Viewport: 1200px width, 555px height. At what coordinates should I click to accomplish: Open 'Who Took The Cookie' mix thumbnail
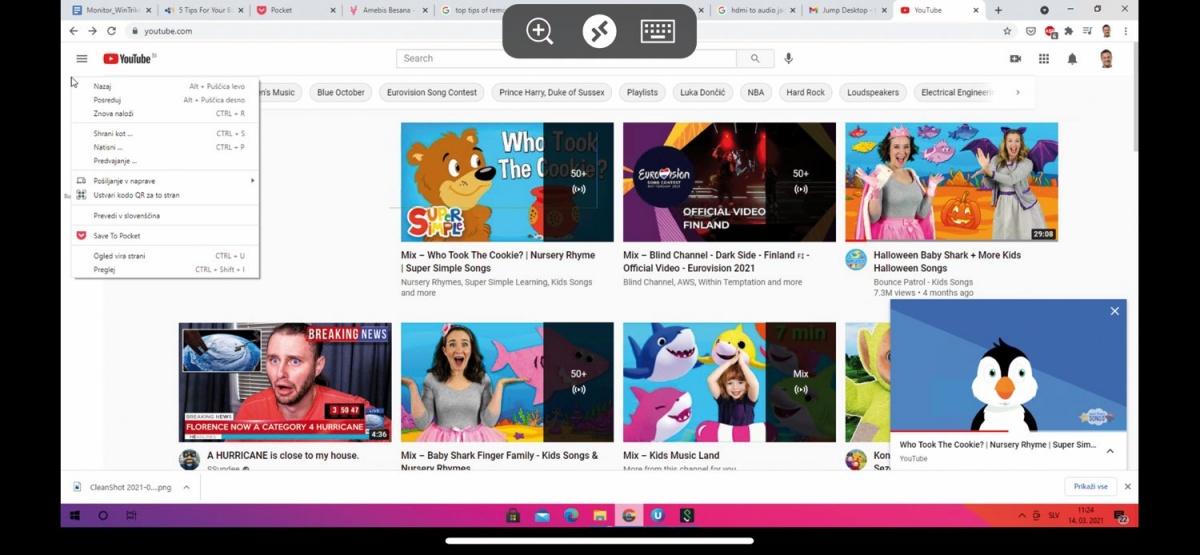507,182
